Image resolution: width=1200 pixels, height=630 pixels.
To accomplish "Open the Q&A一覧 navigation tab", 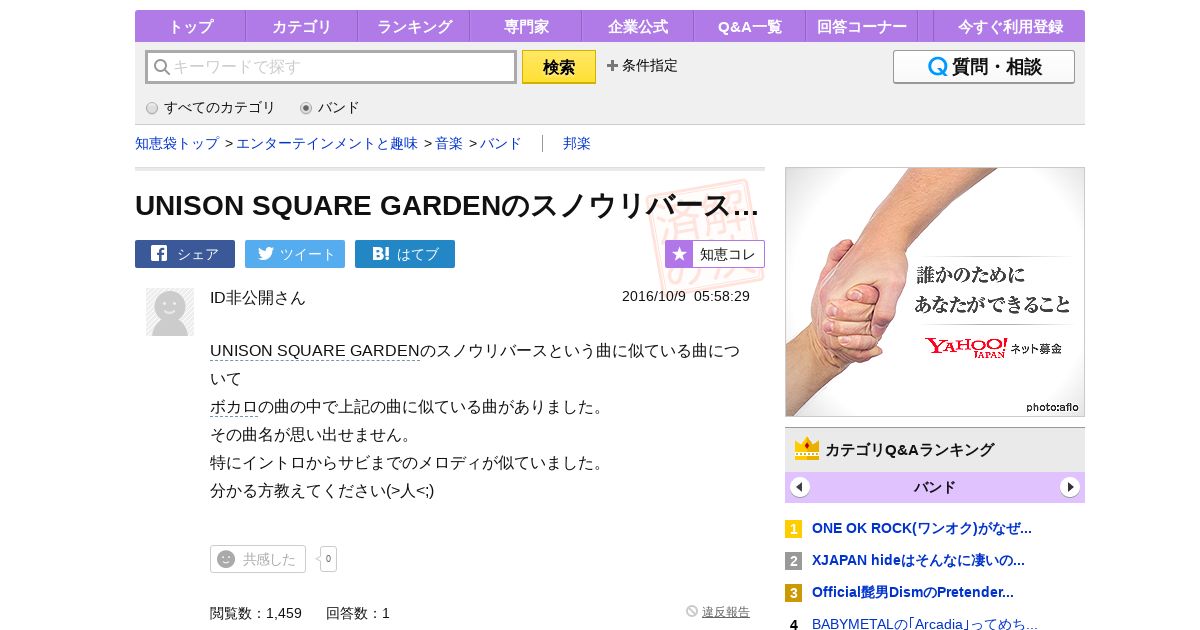I will click(749, 27).
